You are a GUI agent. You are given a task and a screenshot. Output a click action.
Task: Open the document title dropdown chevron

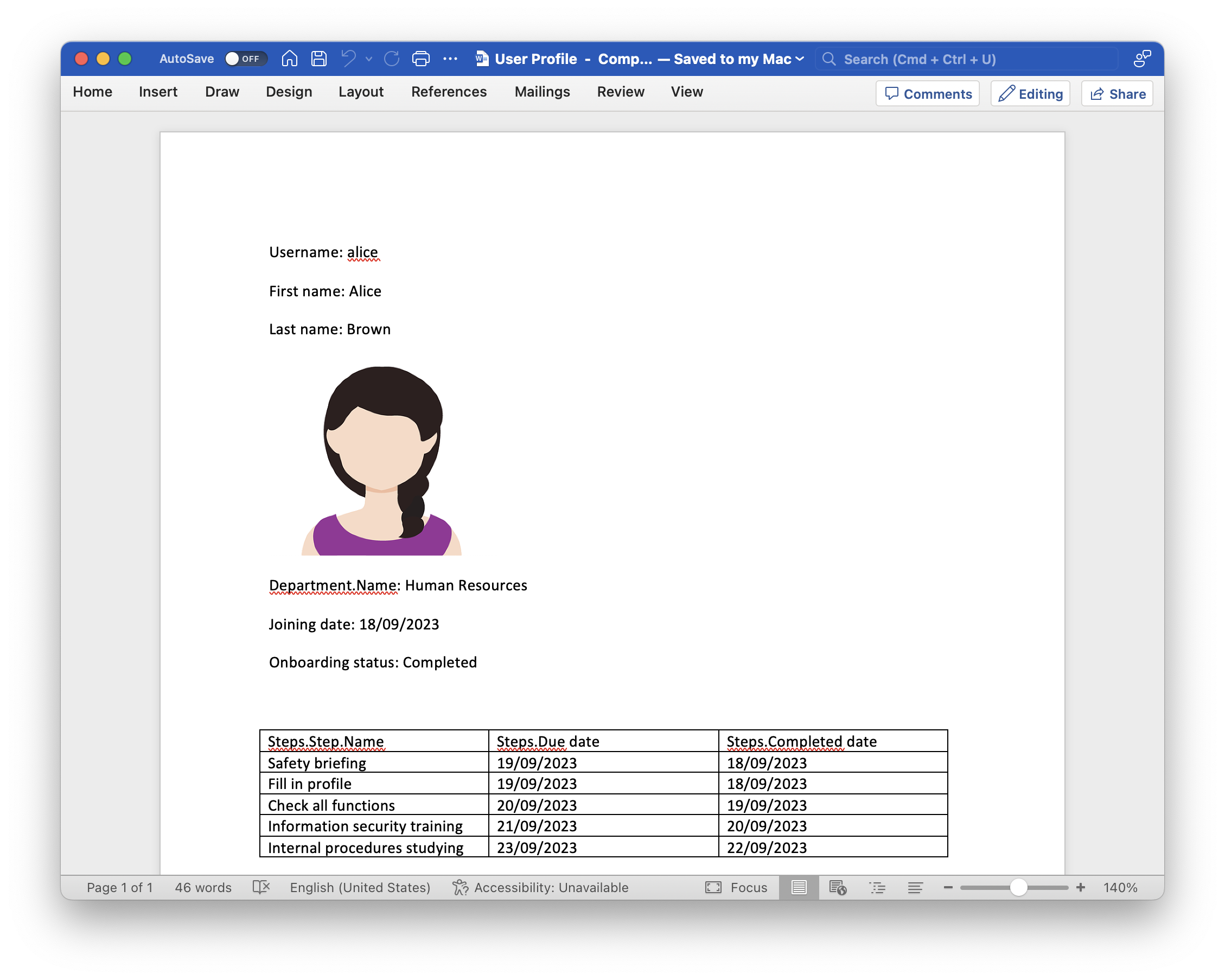(800, 59)
